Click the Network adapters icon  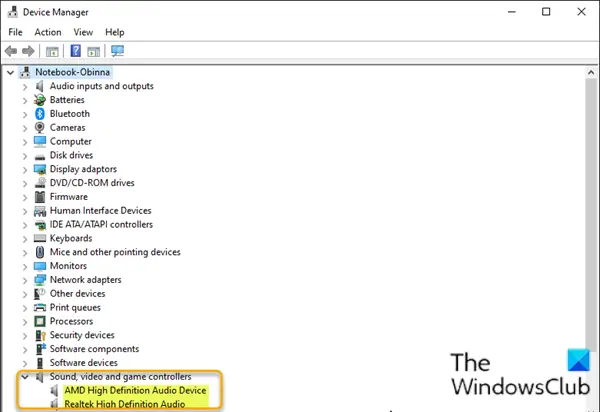click(40, 280)
